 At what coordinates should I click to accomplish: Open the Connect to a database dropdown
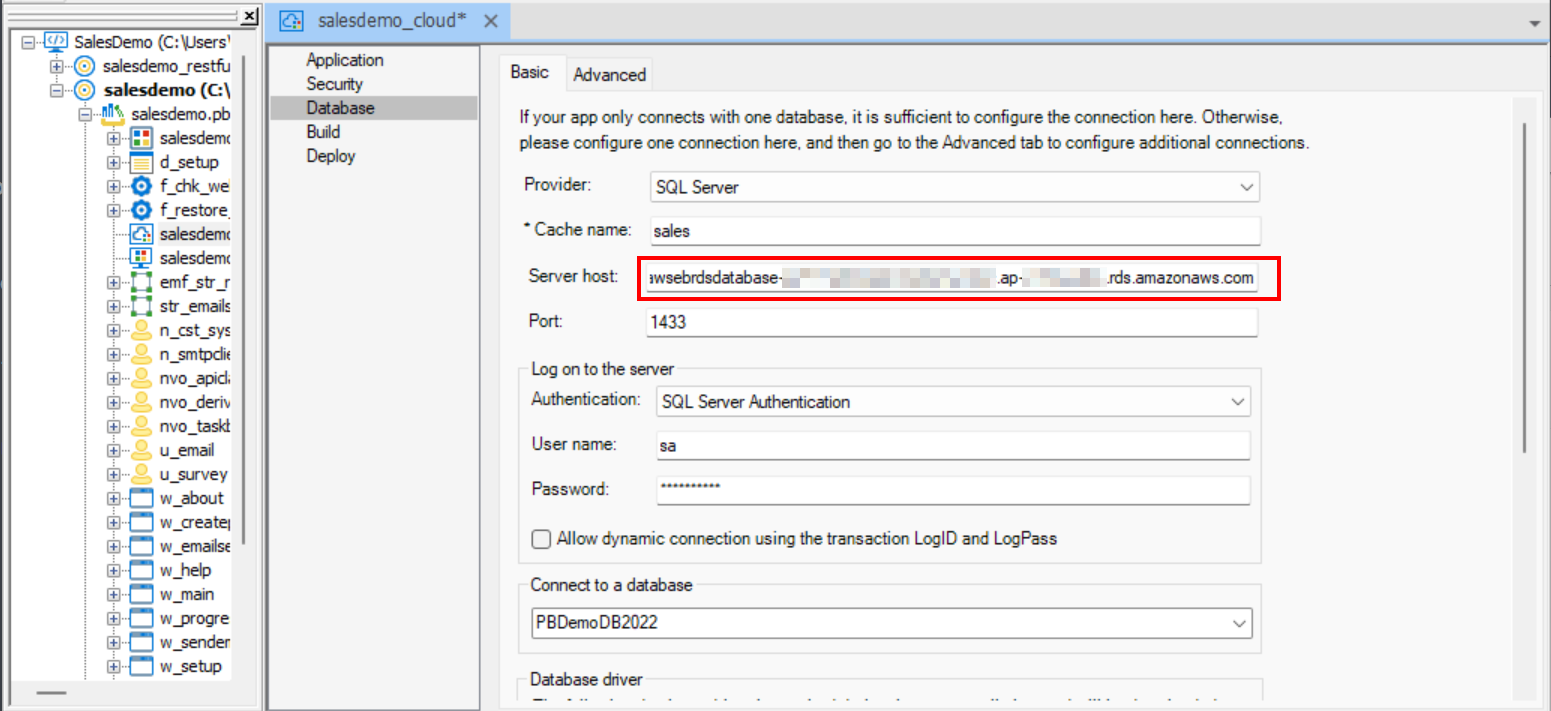(x=1240, y=622)
